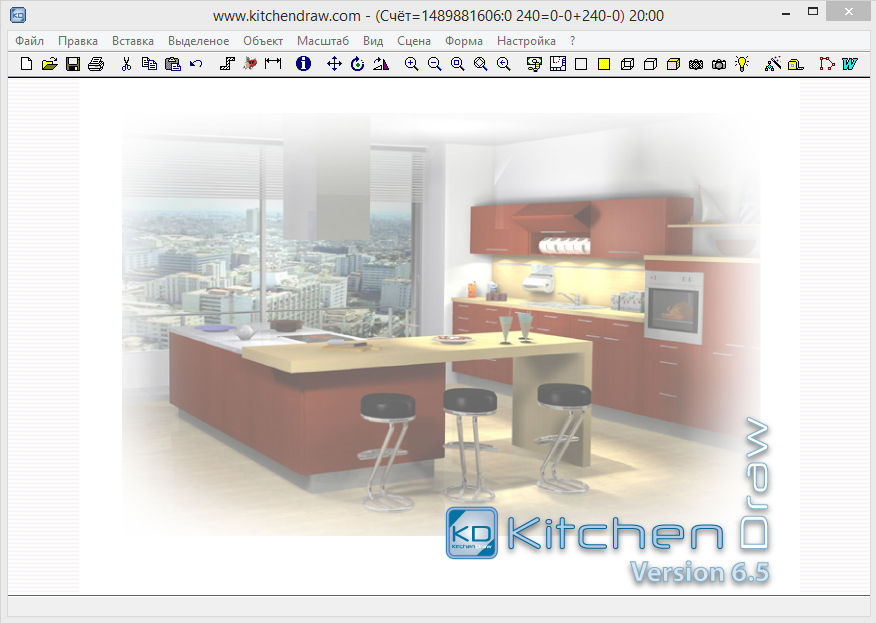Screen dimensions: 876x623
Task: Show the wireframe cube perspective view
Action: [627, 64]
